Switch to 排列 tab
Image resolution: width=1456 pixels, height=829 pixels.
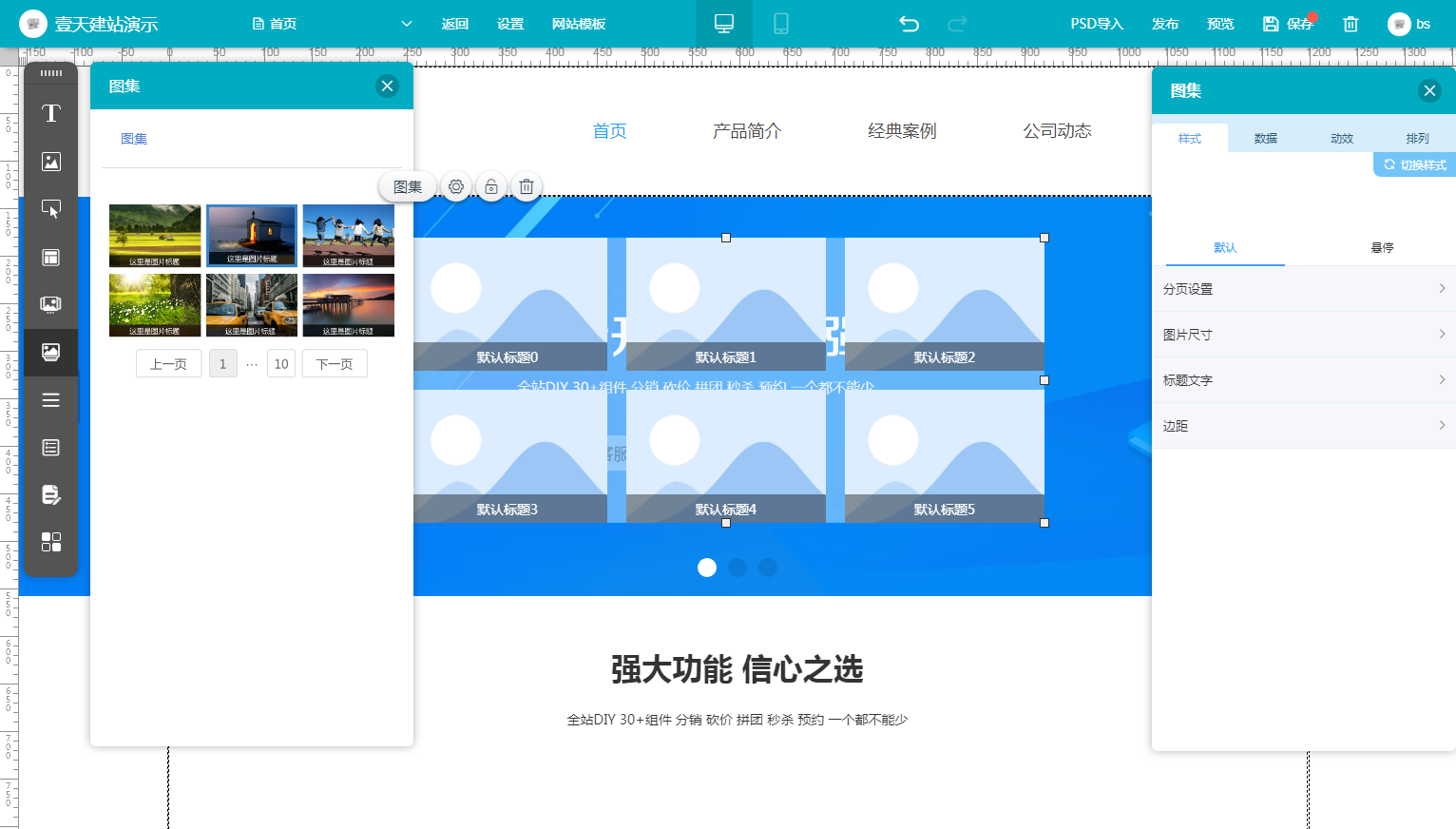1418,138
